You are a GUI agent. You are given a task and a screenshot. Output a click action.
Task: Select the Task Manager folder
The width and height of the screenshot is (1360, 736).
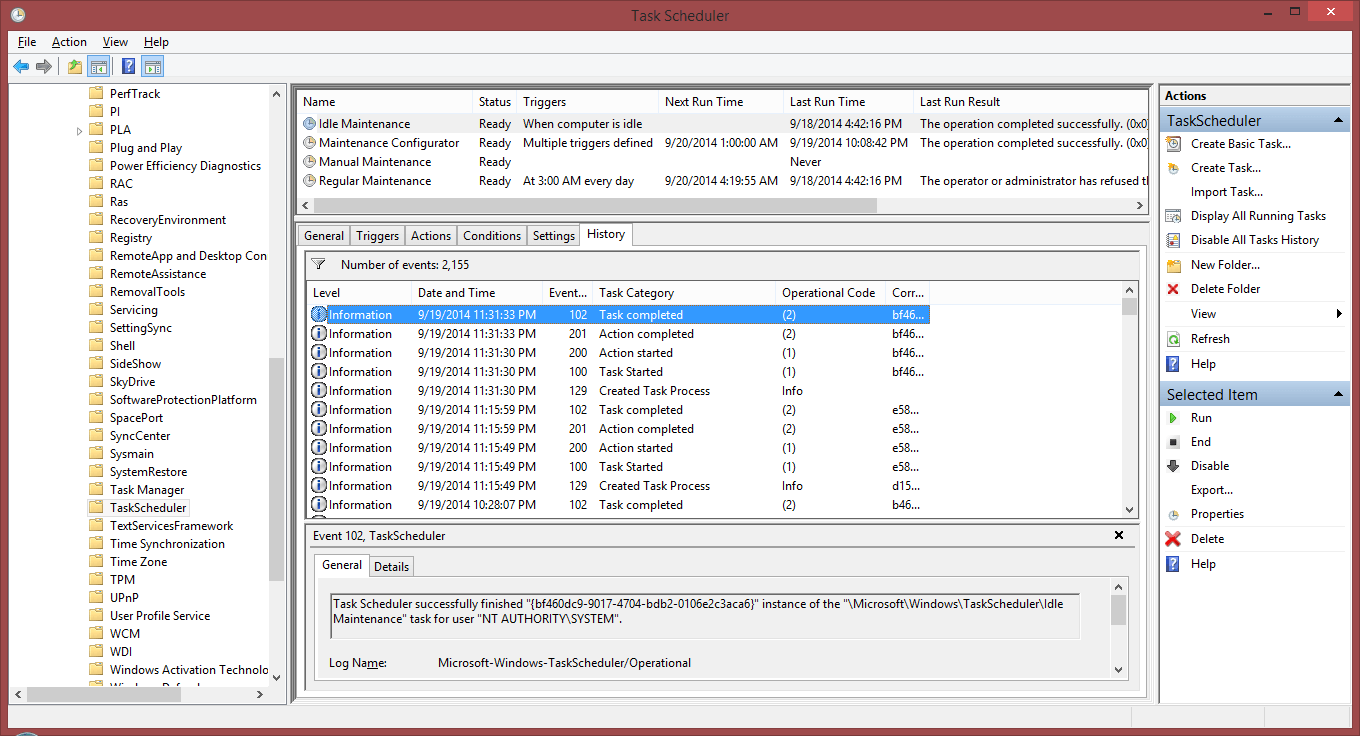[x=147, y=490]
